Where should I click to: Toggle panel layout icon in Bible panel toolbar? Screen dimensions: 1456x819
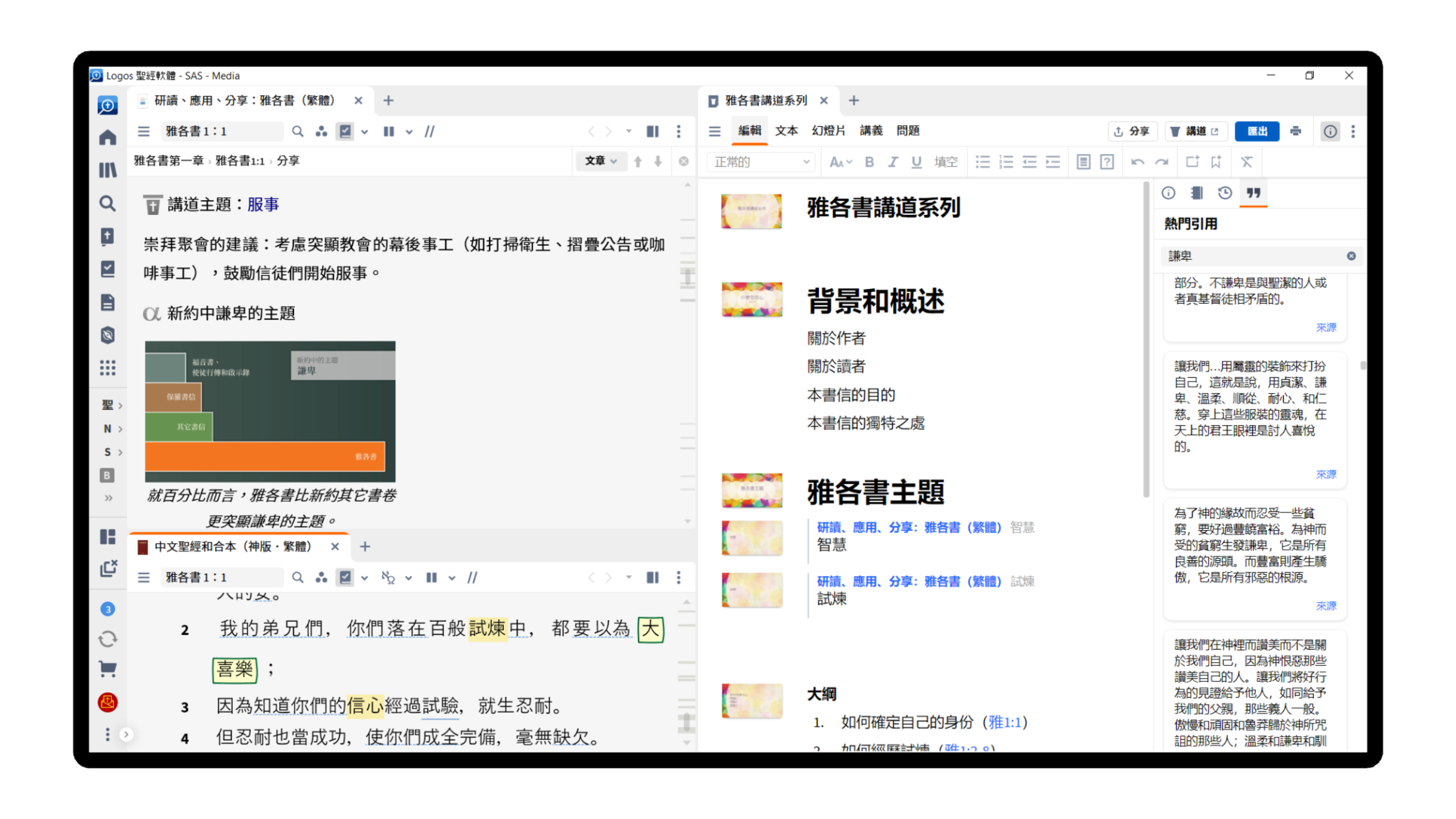(x=652, y=577)
